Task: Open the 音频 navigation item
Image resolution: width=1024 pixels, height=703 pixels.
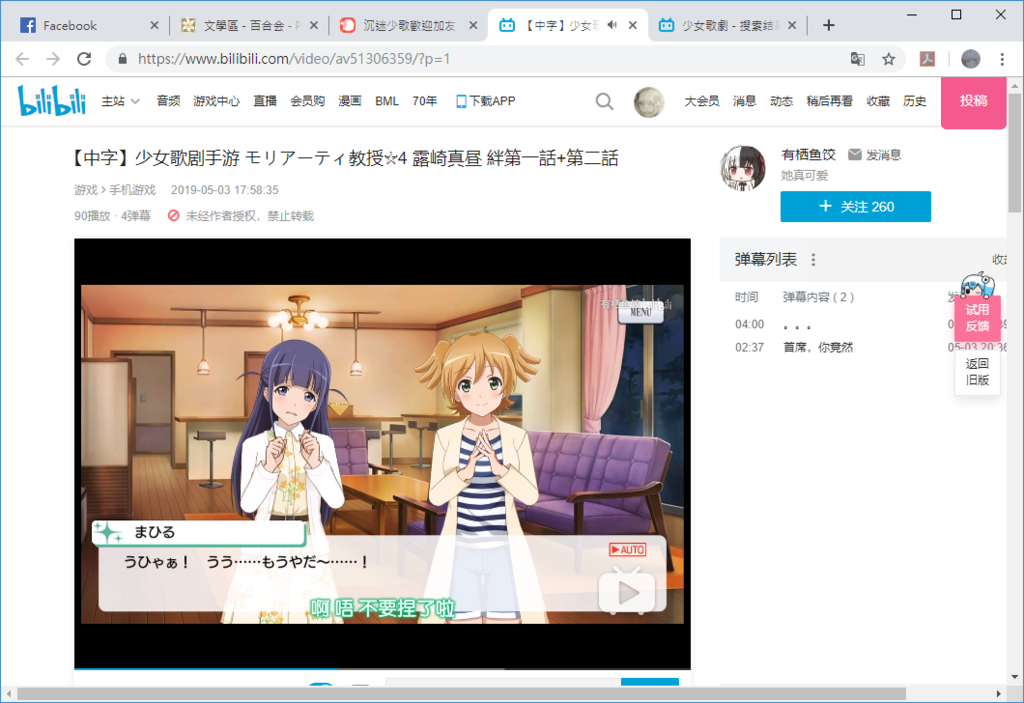Action: click(x=168, y=101)
